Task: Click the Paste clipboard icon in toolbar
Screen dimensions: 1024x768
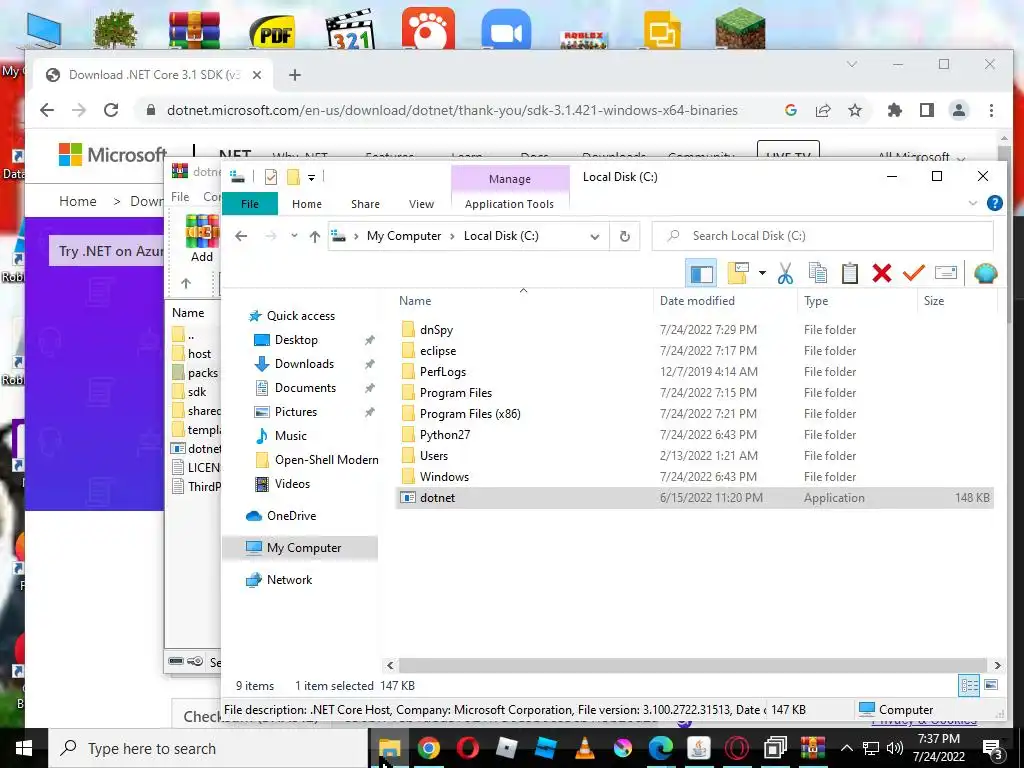Action: pyautogui.click(x=850, y=274)
